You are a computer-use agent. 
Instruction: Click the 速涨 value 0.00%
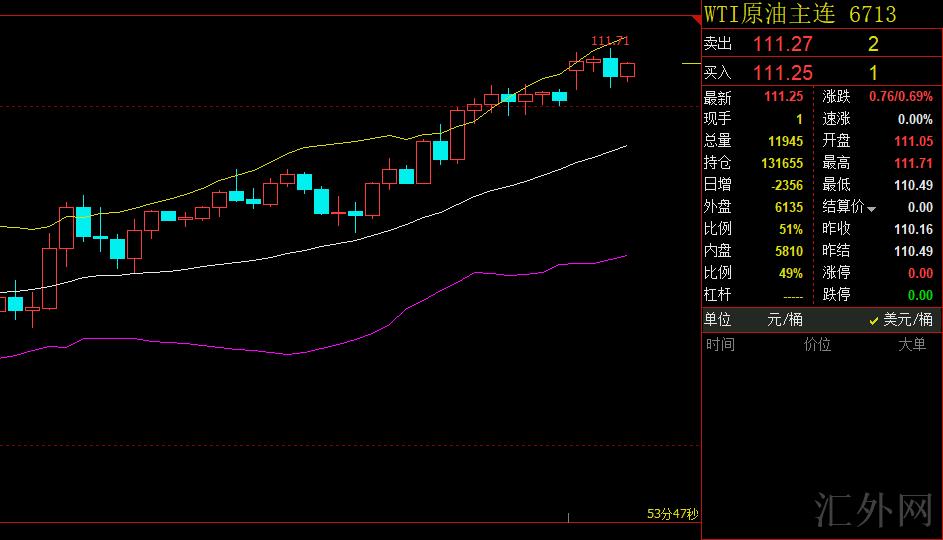[x=915, y=119]
